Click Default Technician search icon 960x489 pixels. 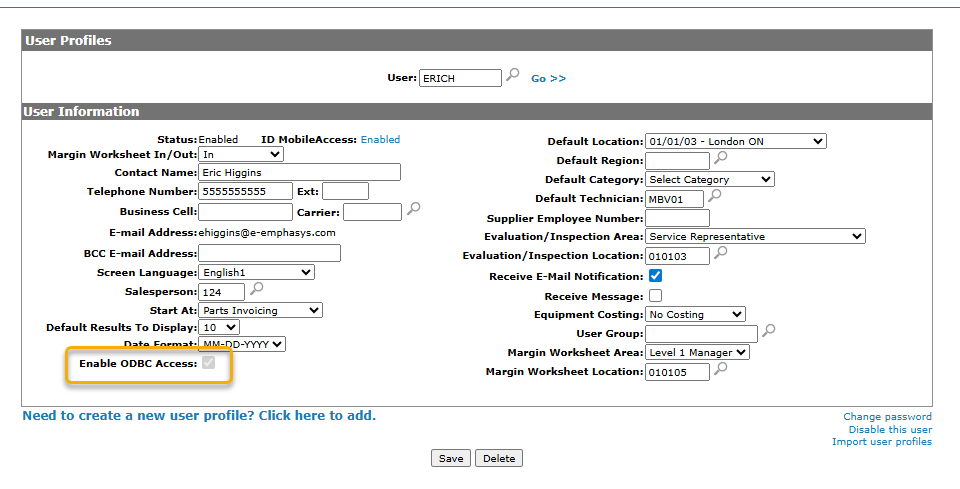714,197
